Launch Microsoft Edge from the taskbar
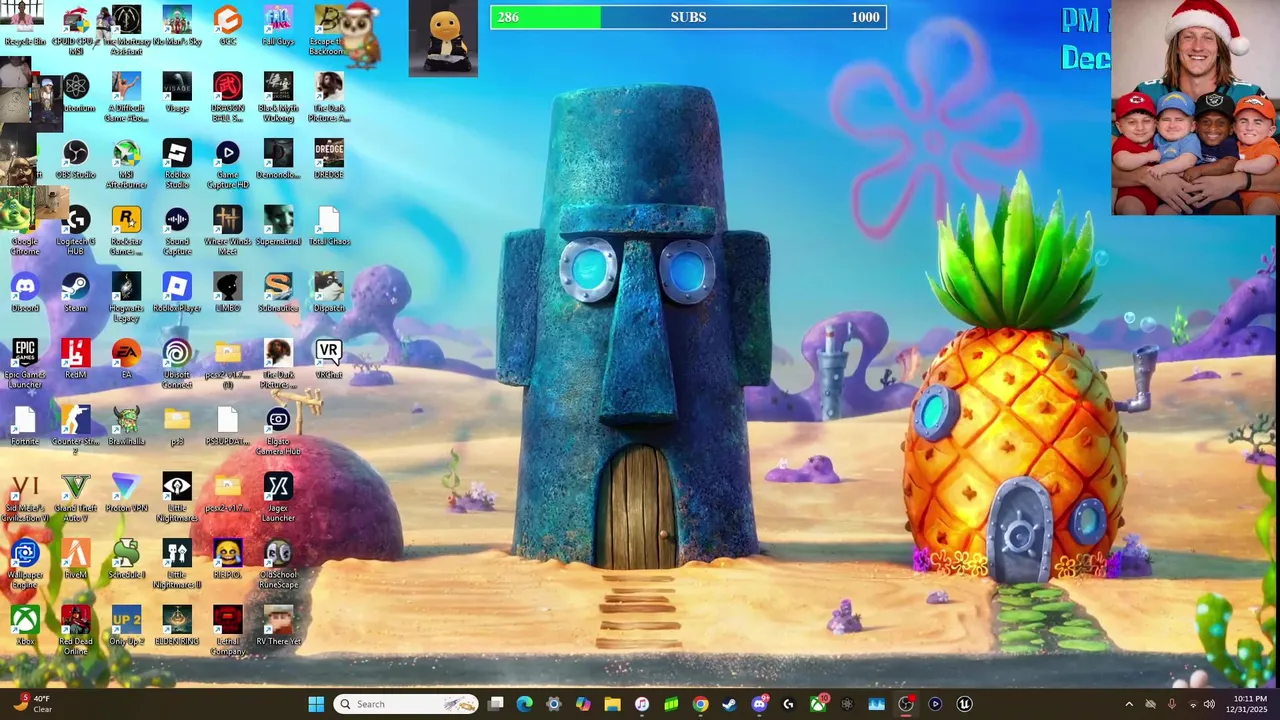 [524, 704]
